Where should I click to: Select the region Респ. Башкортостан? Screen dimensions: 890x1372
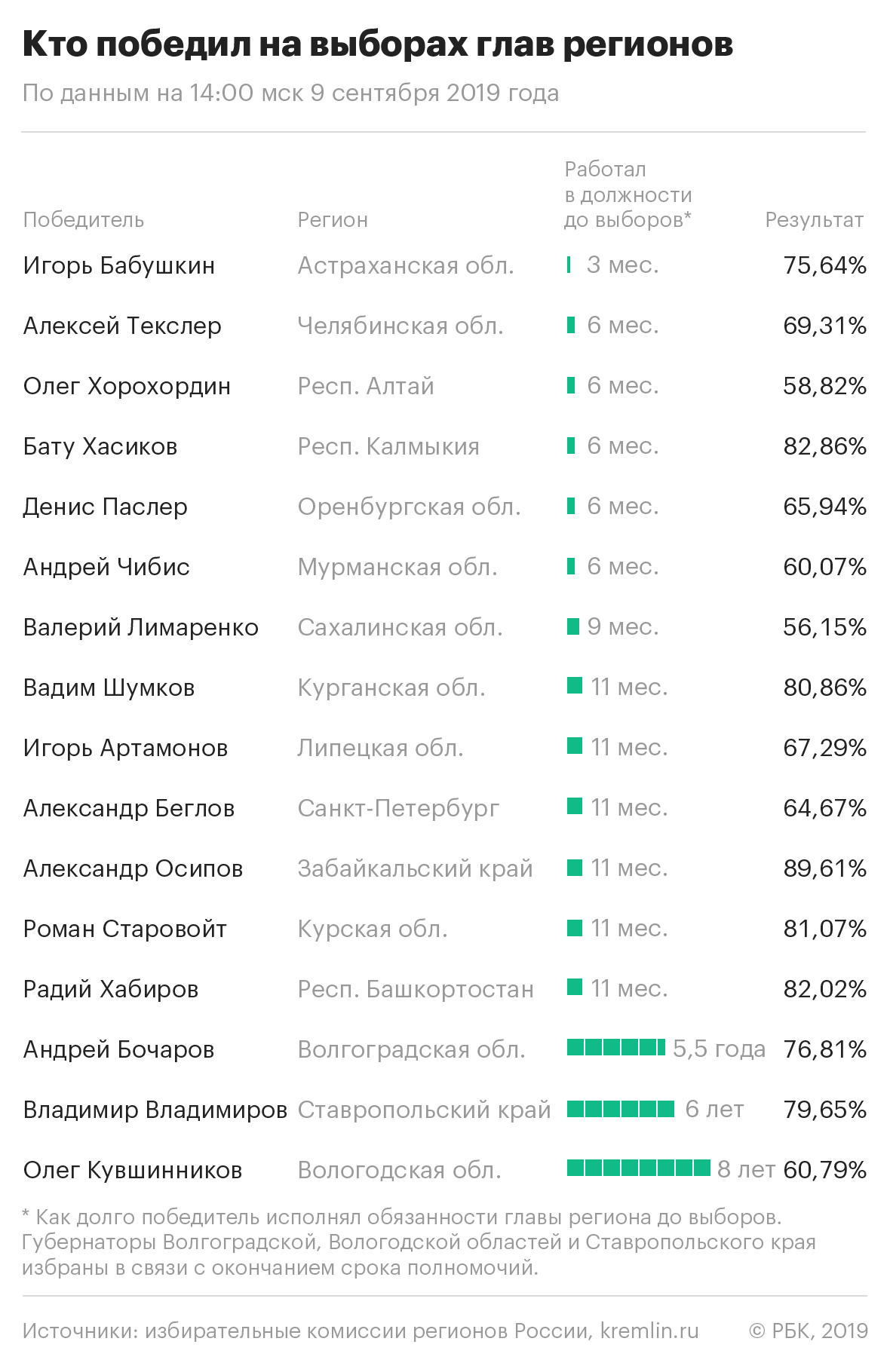tap(416, 989)
